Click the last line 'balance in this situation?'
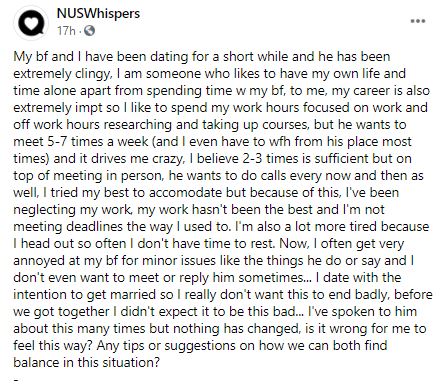The width and height of the screenshot is (448, 390). [x=87, y=362]
